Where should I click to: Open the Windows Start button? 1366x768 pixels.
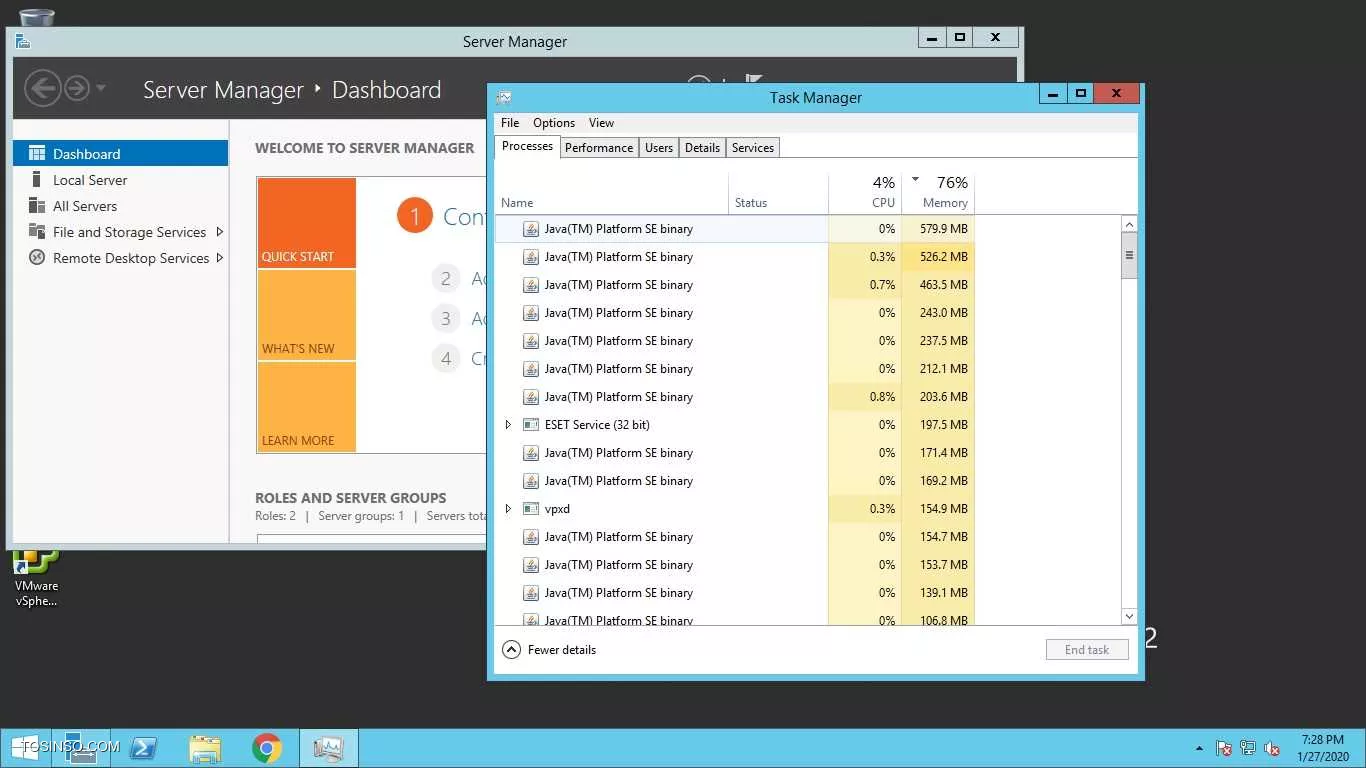pos(25,748)
